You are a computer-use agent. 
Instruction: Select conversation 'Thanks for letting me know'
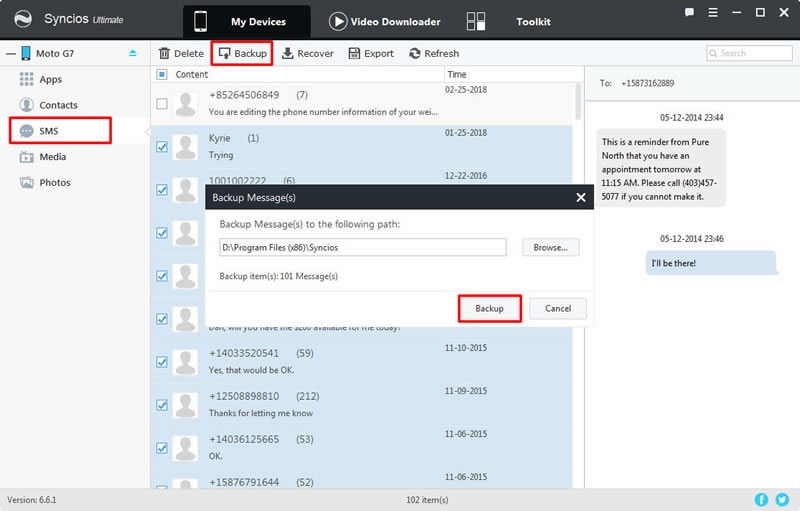pos(362,405)
